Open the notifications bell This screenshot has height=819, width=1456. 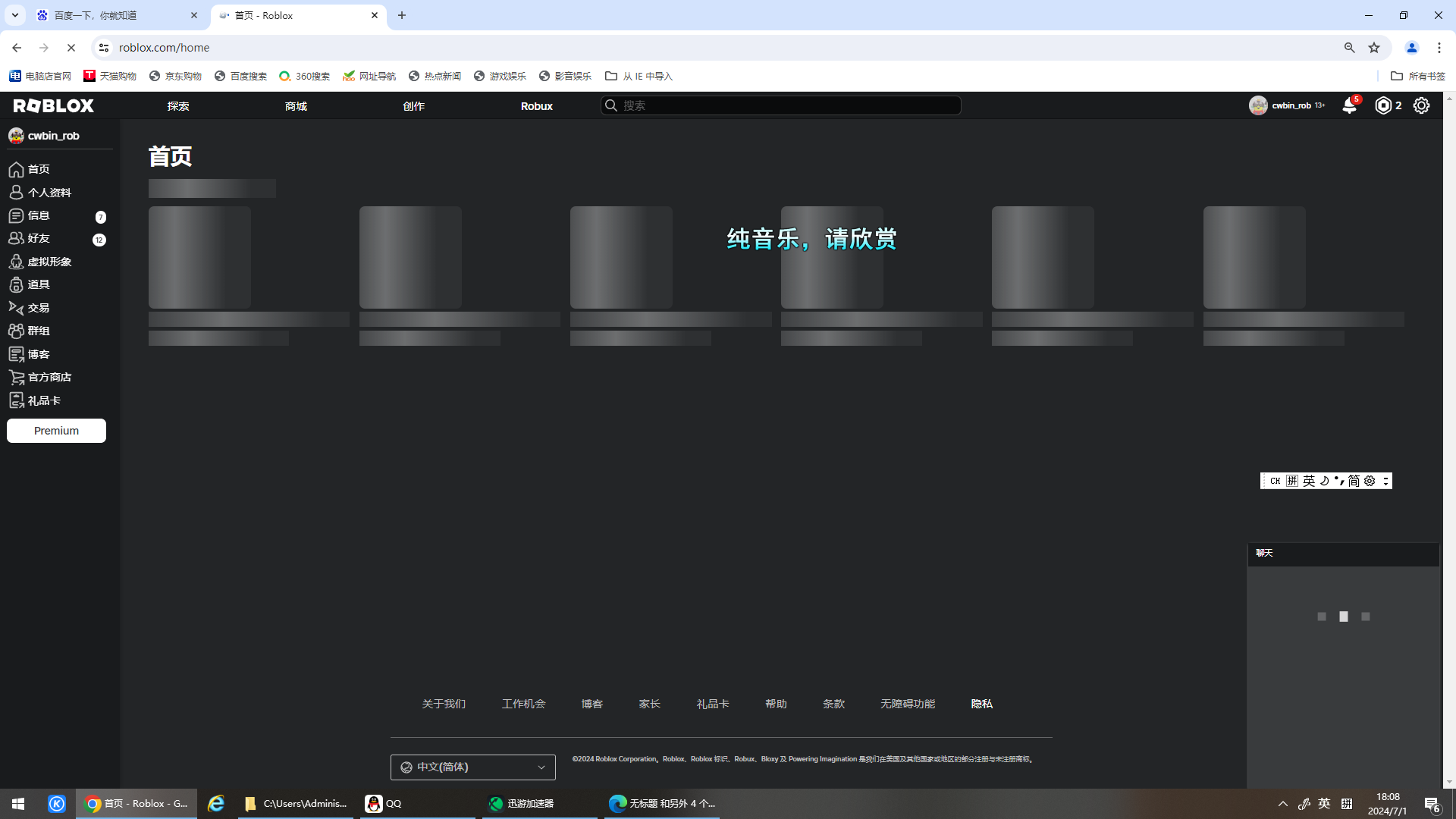click(1349, 105)
